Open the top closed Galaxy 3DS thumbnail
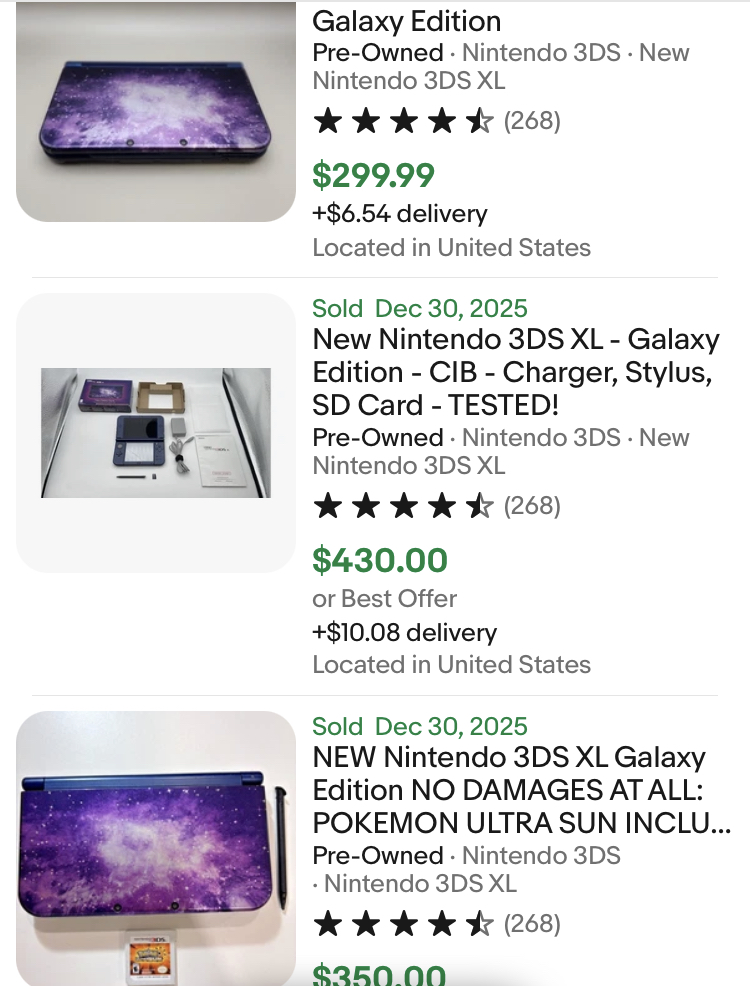The width and height of the screenshot is (750, 986). click(155, 110)
